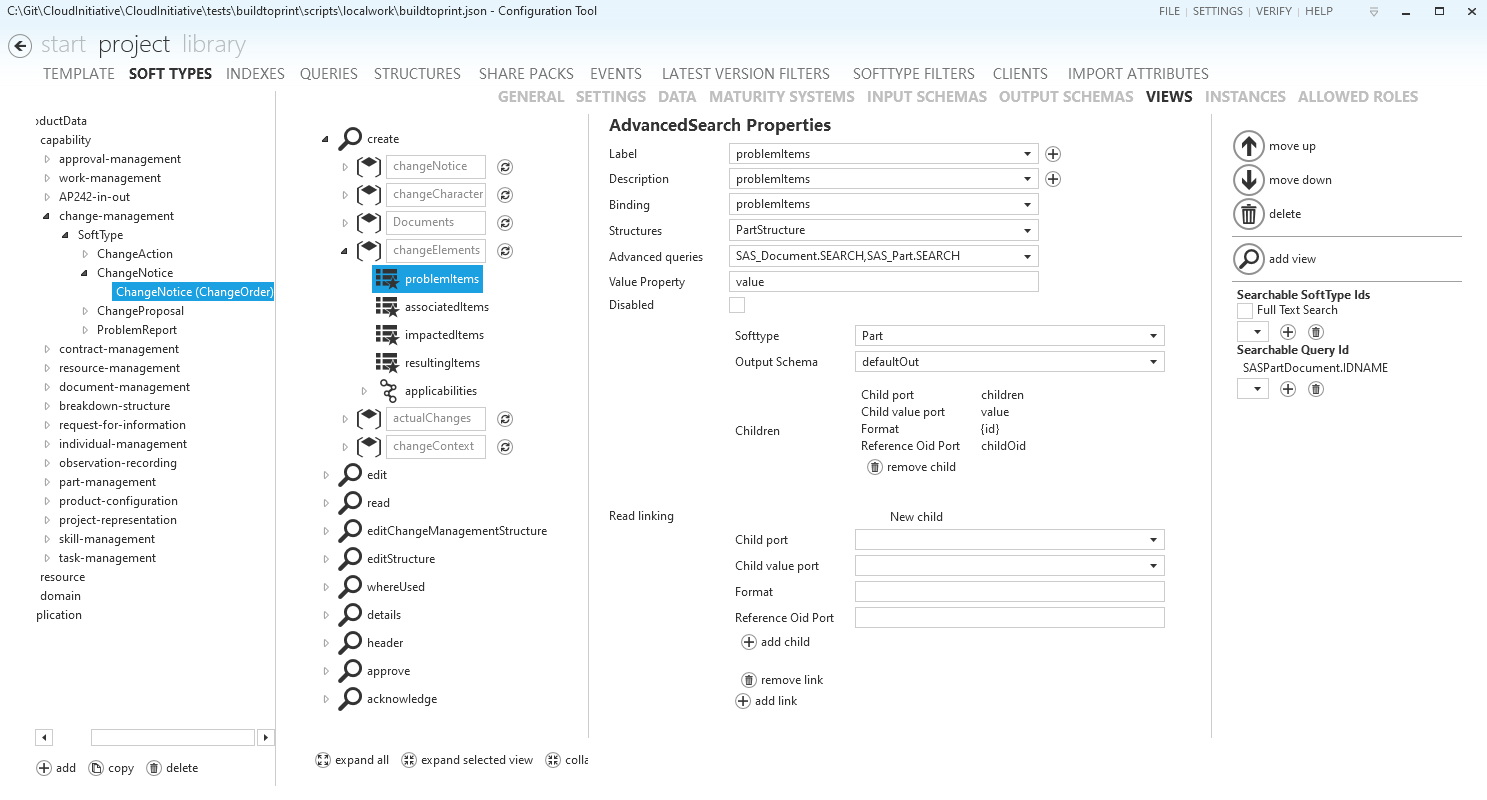Open the SETTINGS menu
The height and width of the screenshot is (800, 1487).
click(x=1219, y=11)
